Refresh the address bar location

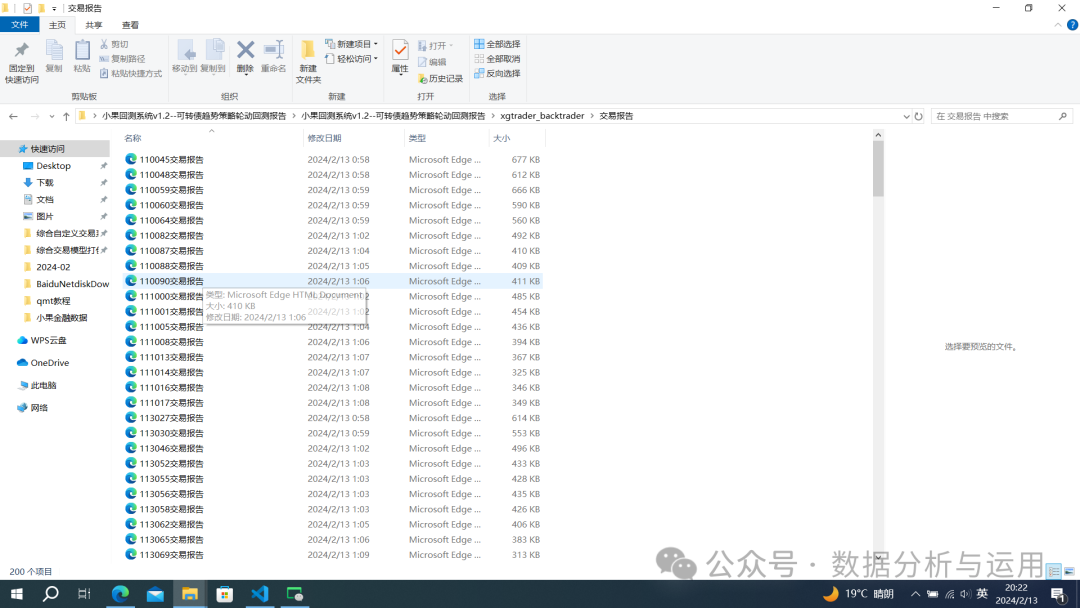tap(918, 116)
